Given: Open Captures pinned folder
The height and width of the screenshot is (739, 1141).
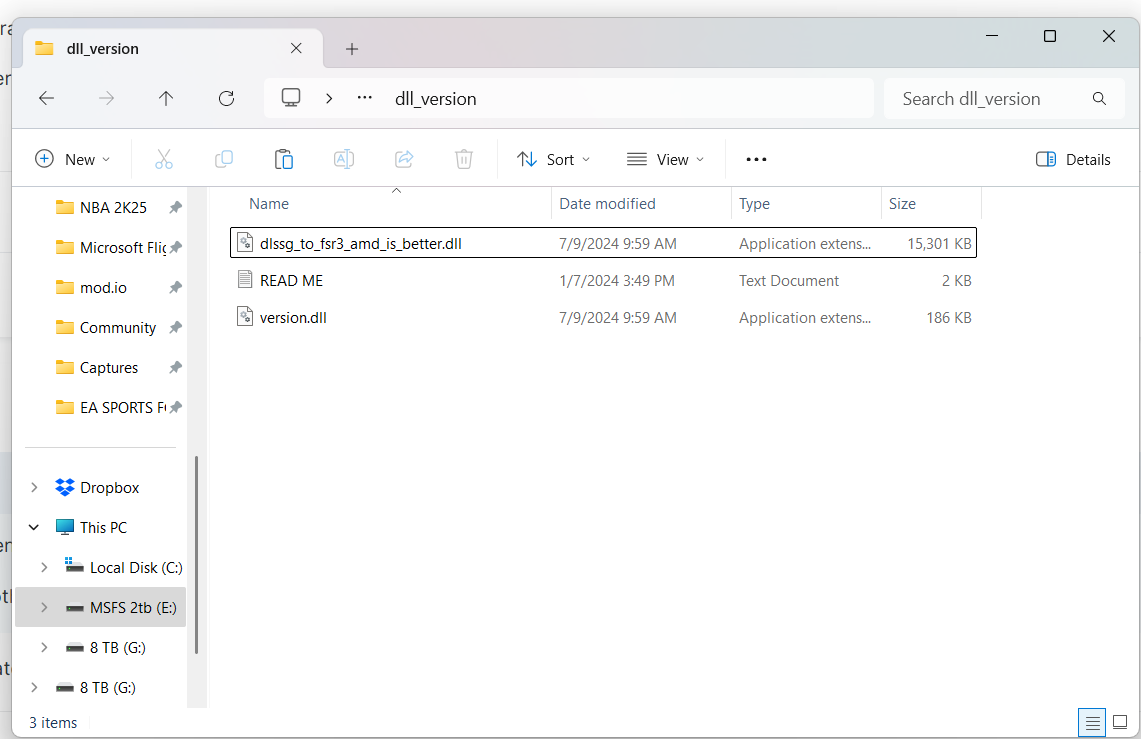Looking at the screenshot, I should pos(108,367).
